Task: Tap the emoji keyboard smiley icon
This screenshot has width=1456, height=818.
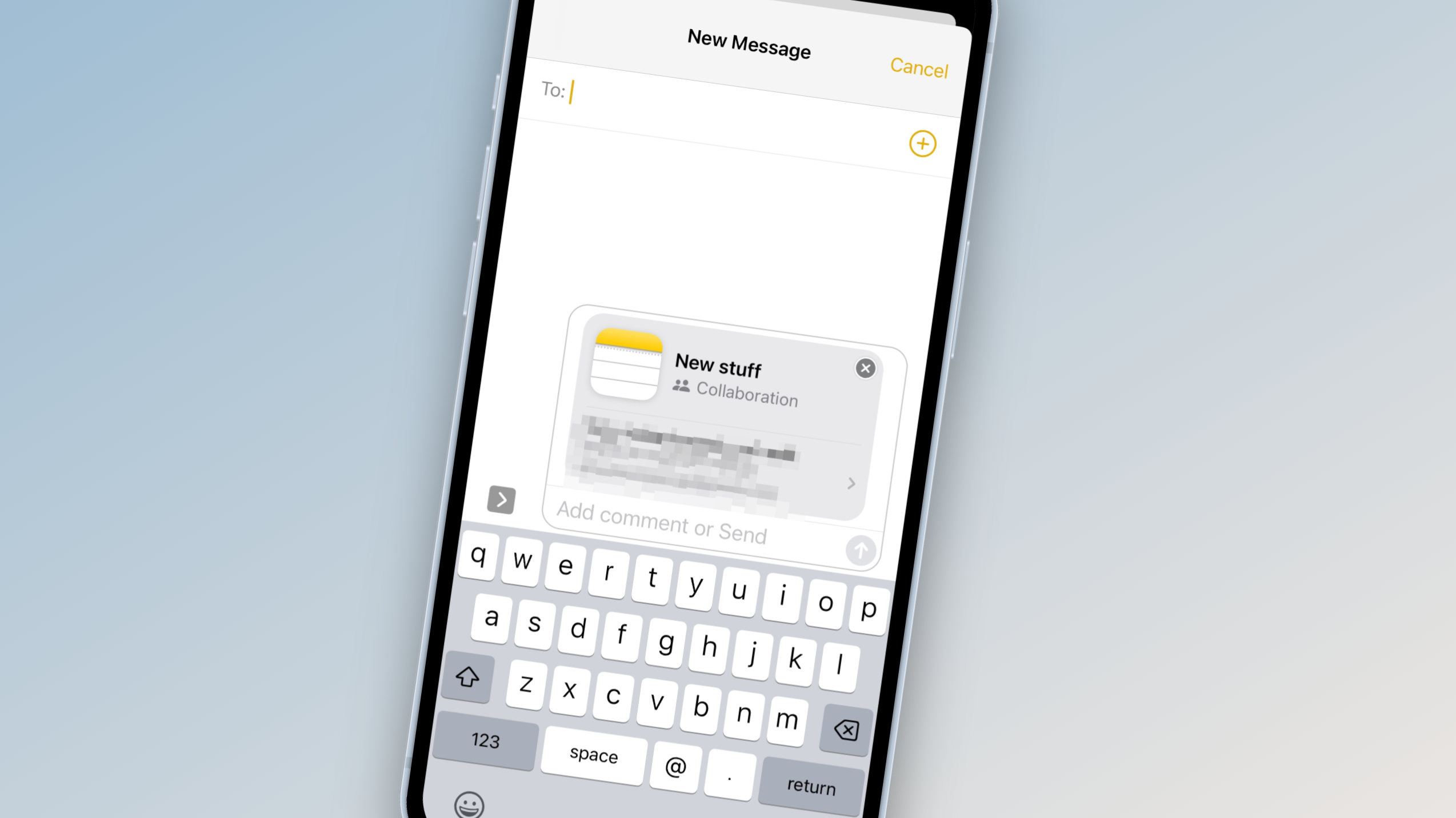Action: point(468,804)
